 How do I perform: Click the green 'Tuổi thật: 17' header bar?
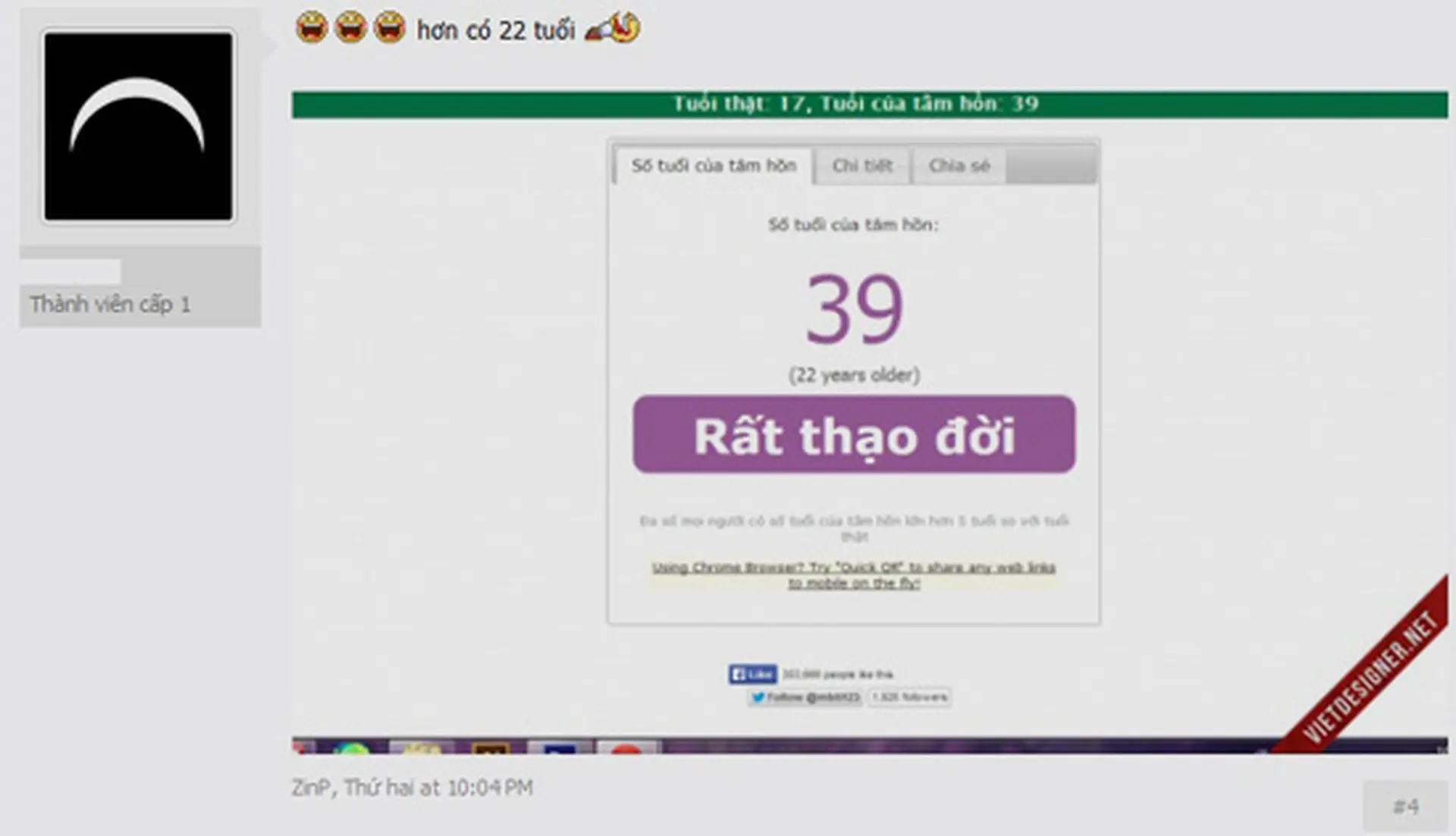coord(870,104)
